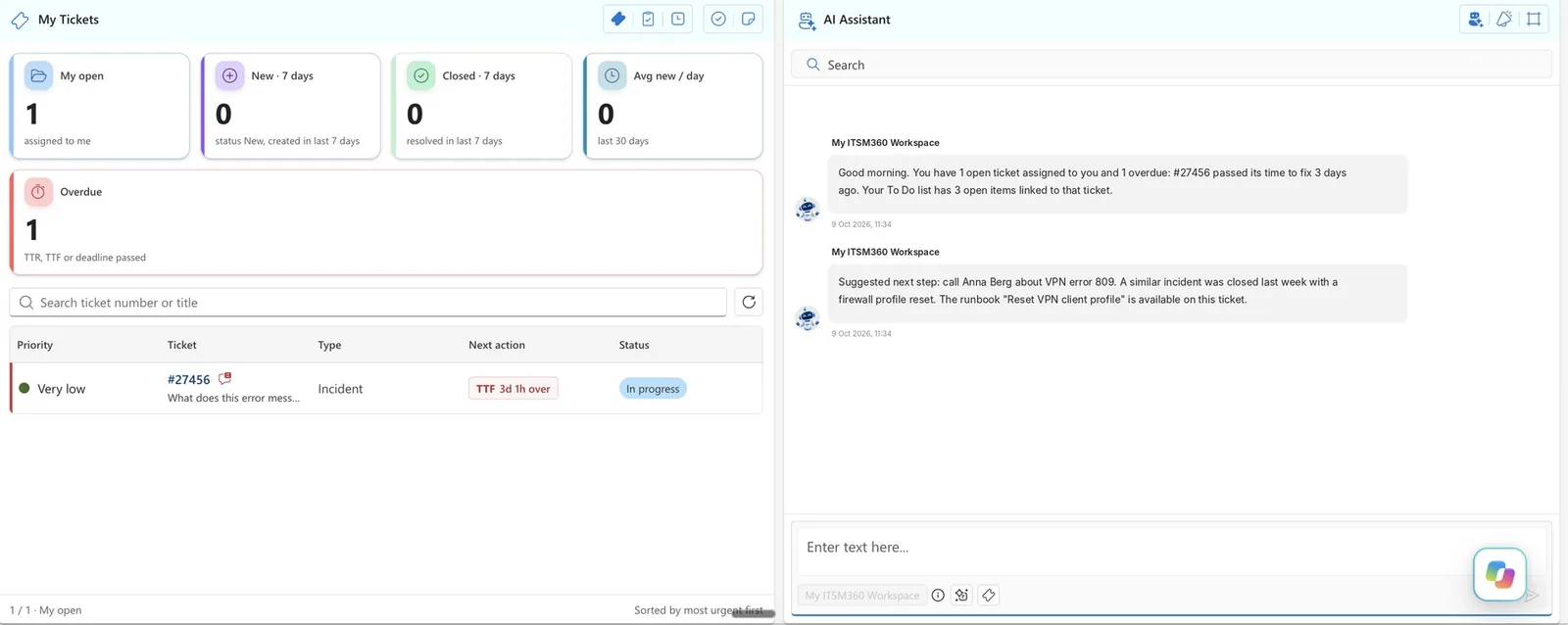This screenshot has height=625, width=1568.
Task: Click the My open folder icon
Action: pyautogui.click(x=38, y=75)
